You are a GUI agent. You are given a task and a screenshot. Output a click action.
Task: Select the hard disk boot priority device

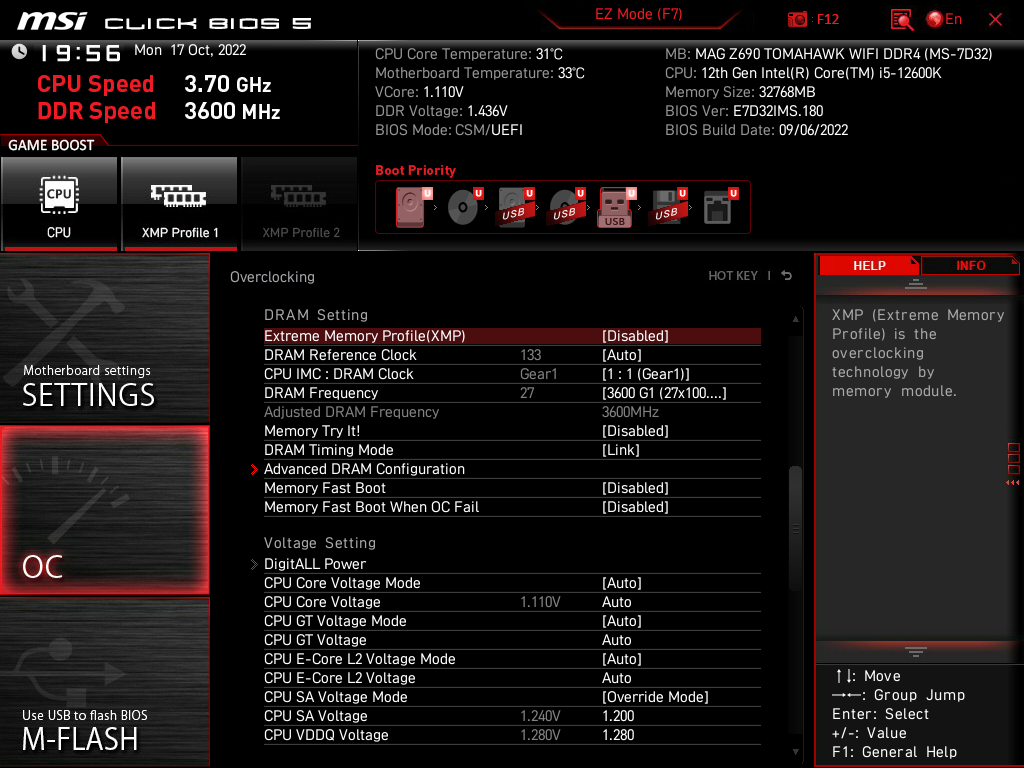410,207
